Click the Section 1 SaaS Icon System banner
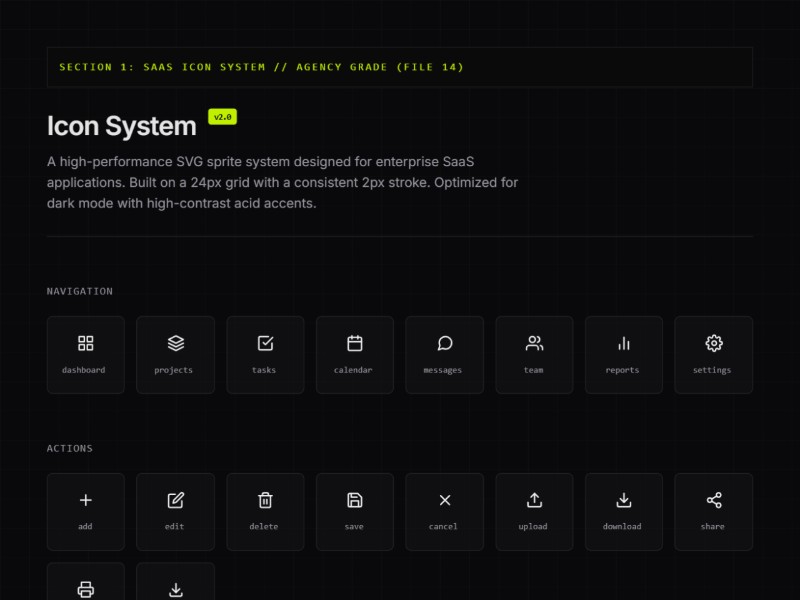Viewport: 800px width, 600px height. (399, 67)
